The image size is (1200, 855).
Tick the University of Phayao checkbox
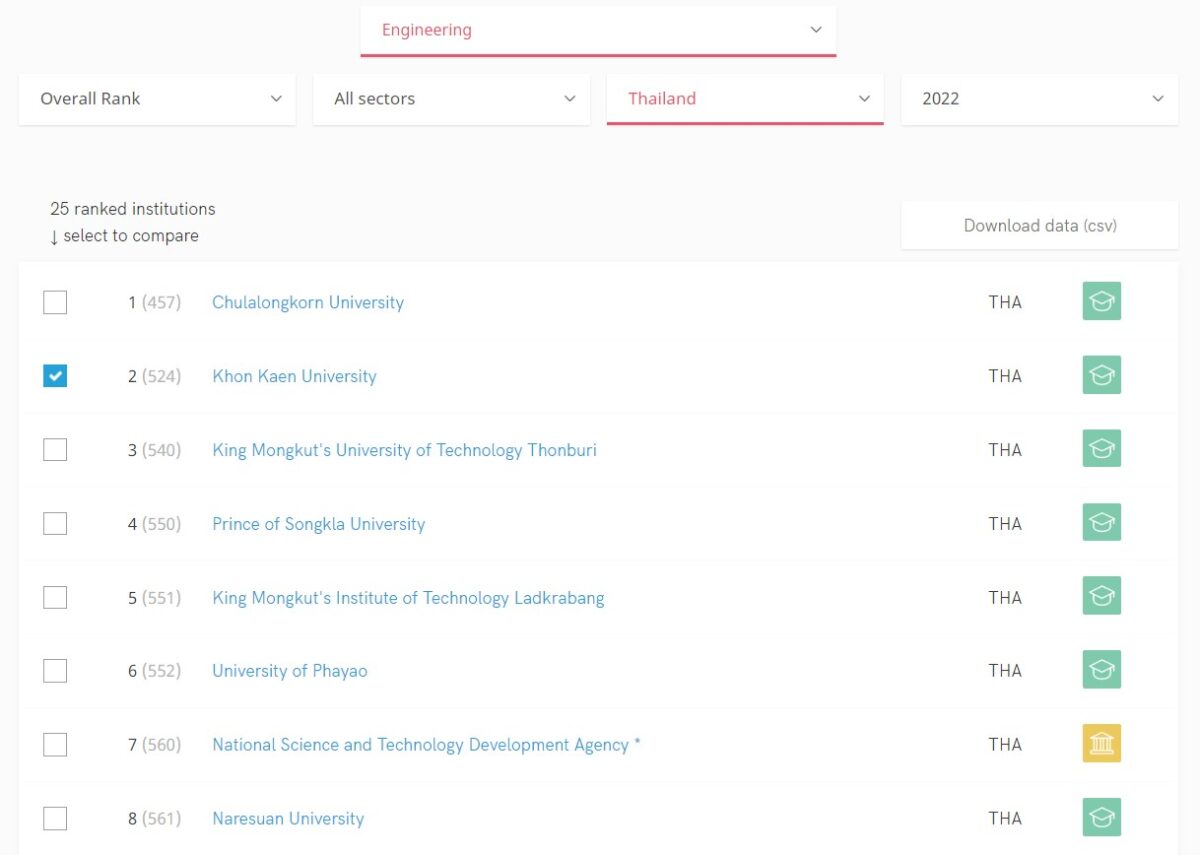[x=55, y=671]
